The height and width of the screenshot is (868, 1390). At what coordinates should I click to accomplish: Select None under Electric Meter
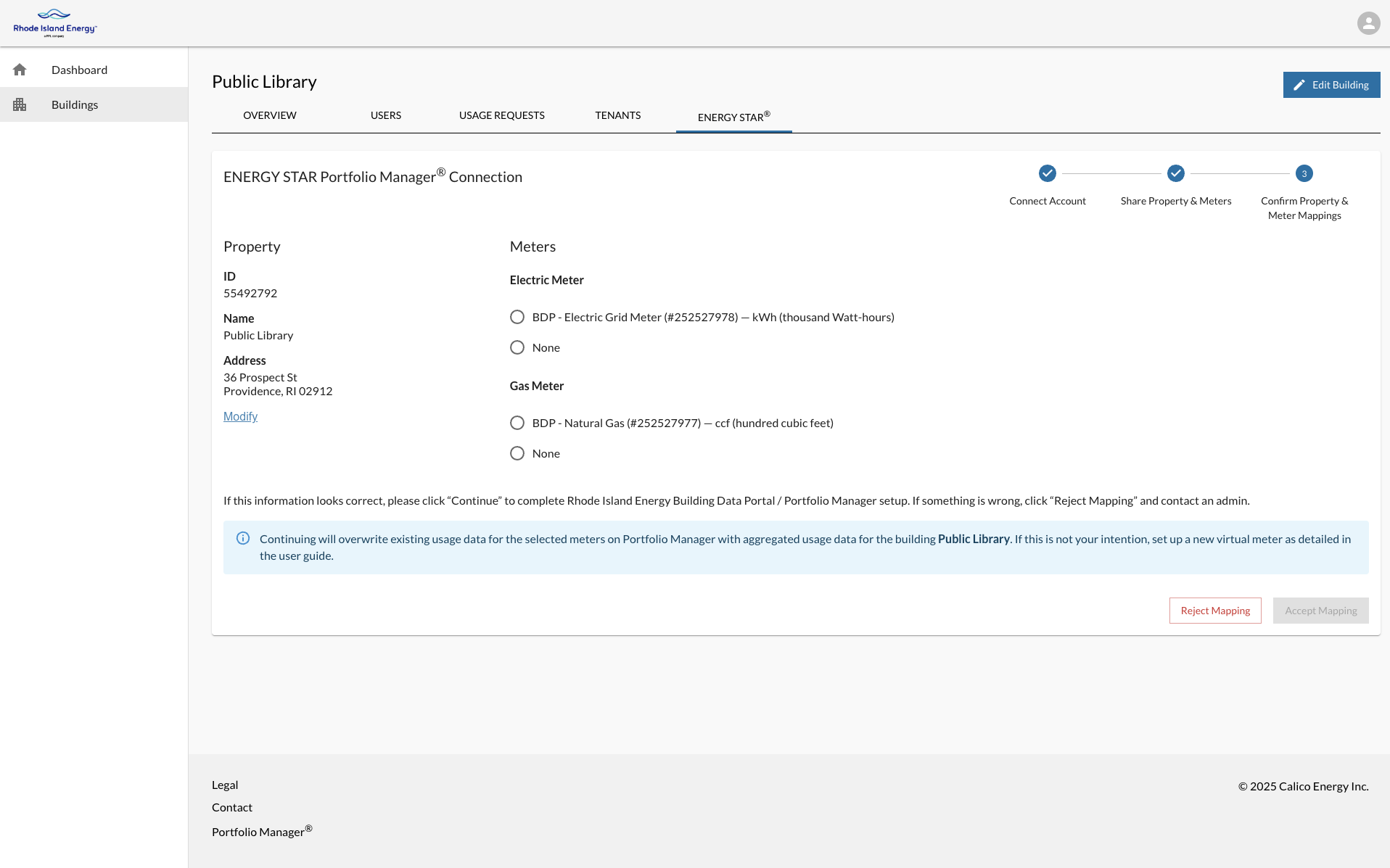pyautogui.click(x=517, y=347)
